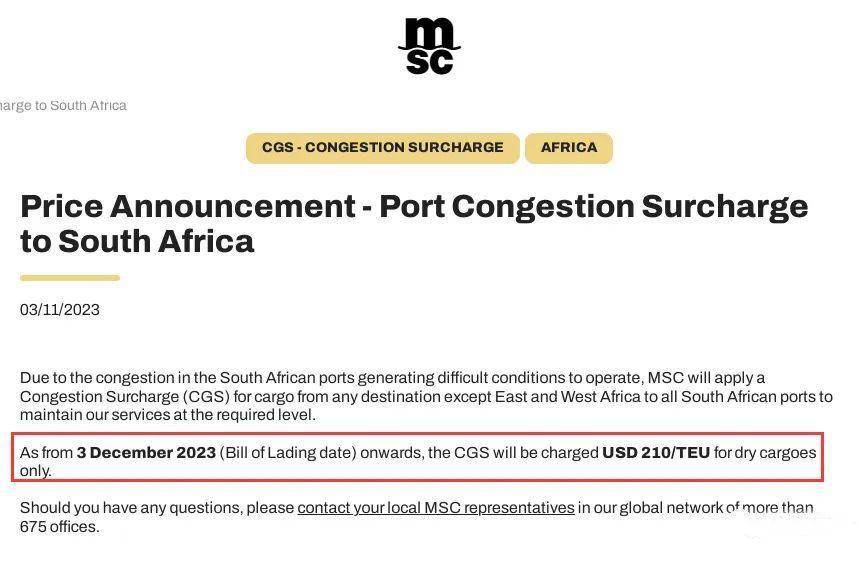Click the 'to South Africa' headline line

(137, 242)
